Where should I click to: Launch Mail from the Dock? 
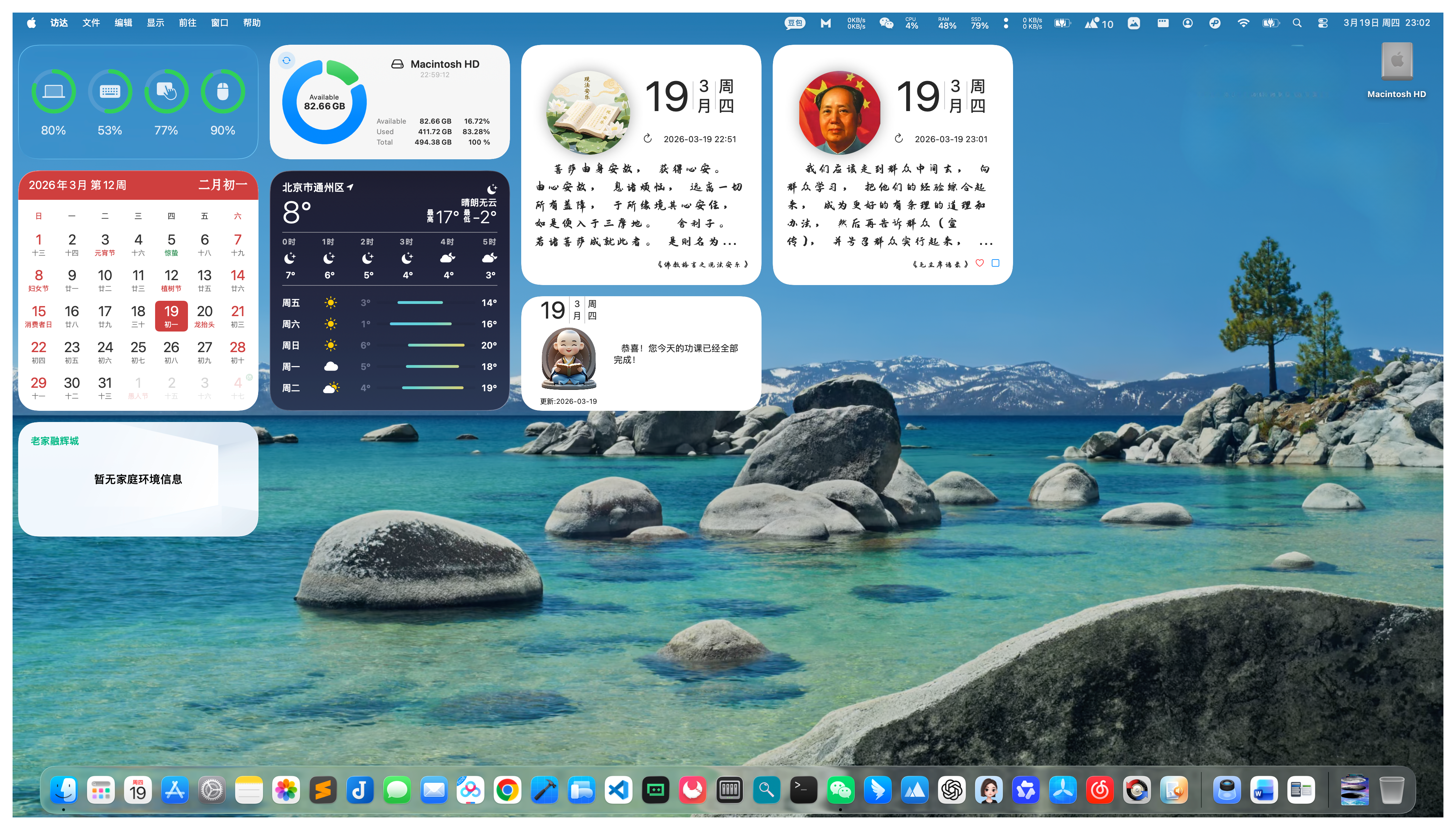[x=434, y=790]
